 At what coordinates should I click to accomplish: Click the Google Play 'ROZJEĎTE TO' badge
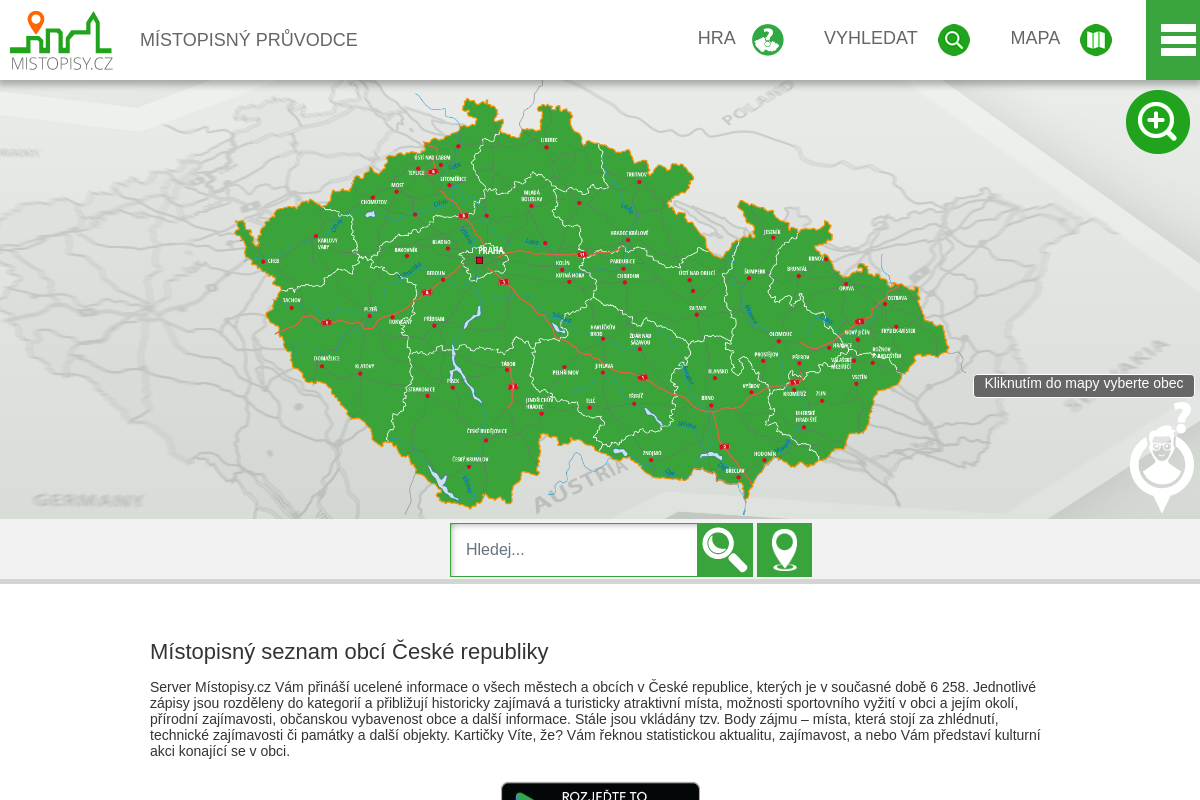coord(600,793)
